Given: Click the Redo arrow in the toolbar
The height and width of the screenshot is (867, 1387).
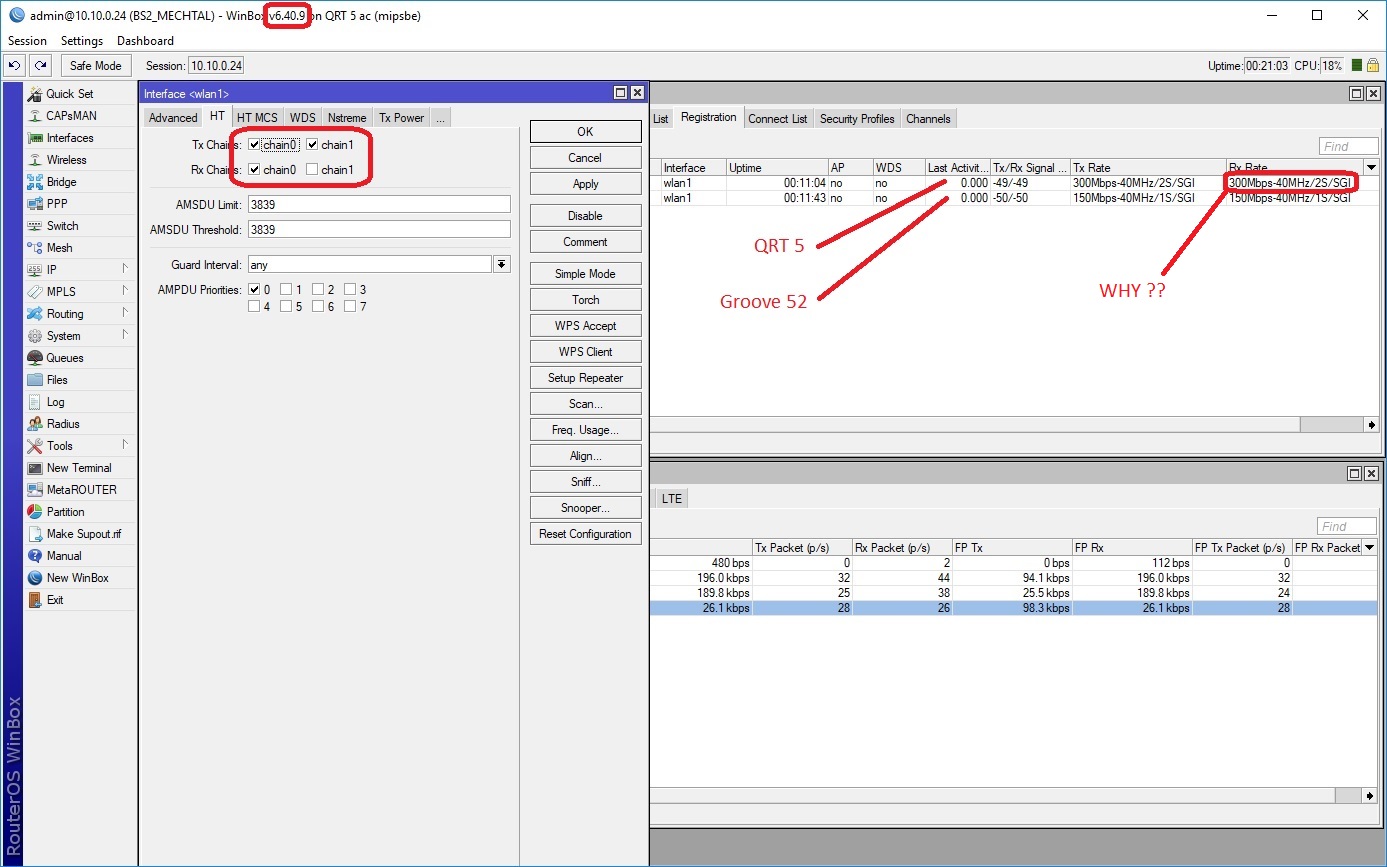Looking at the screenshot, I should point(40,66).
